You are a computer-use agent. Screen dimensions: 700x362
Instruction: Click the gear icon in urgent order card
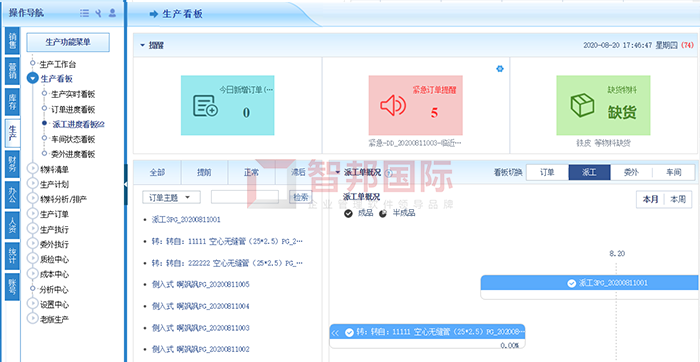[500, 69]
